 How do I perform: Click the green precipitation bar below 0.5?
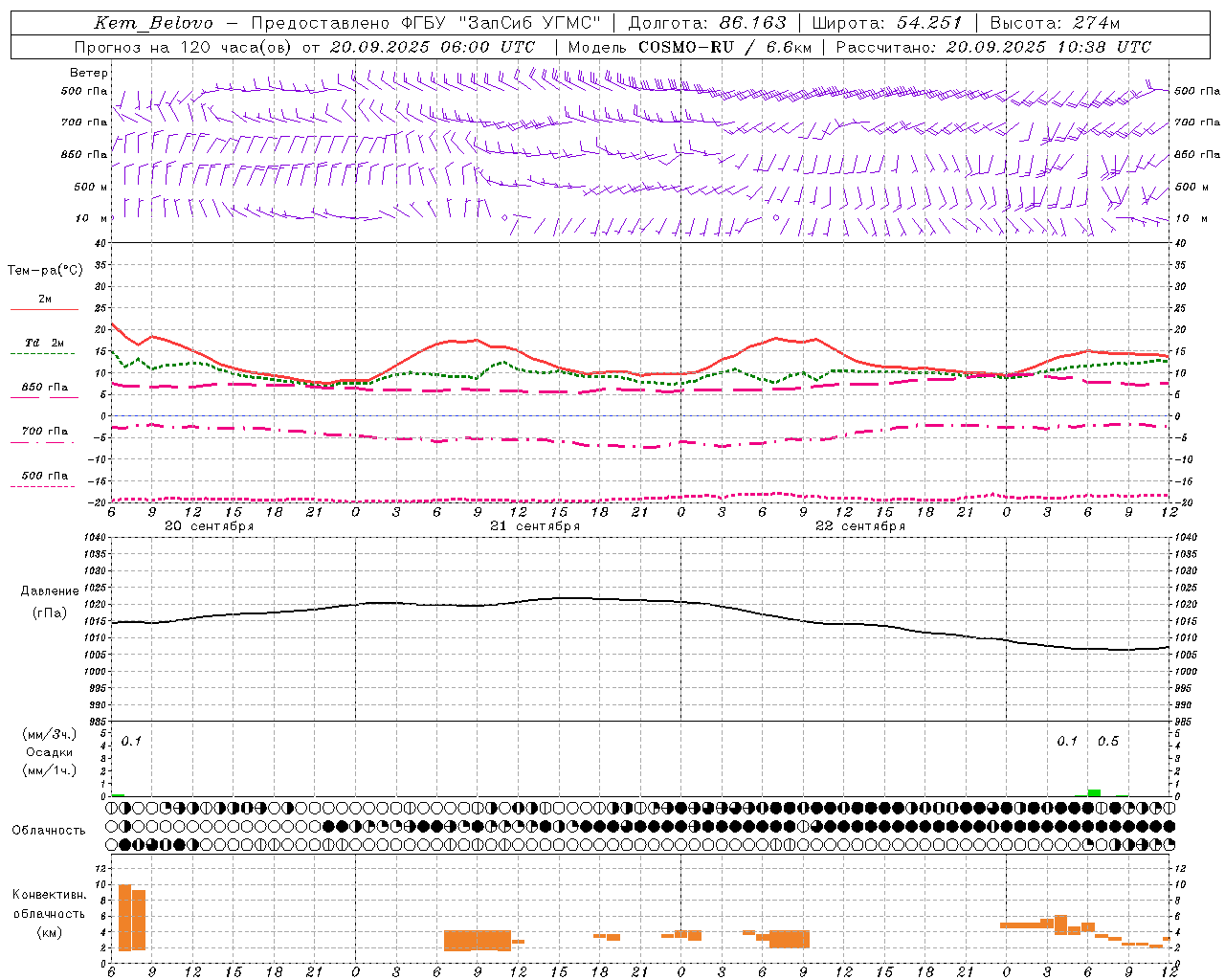(1094, 792)
